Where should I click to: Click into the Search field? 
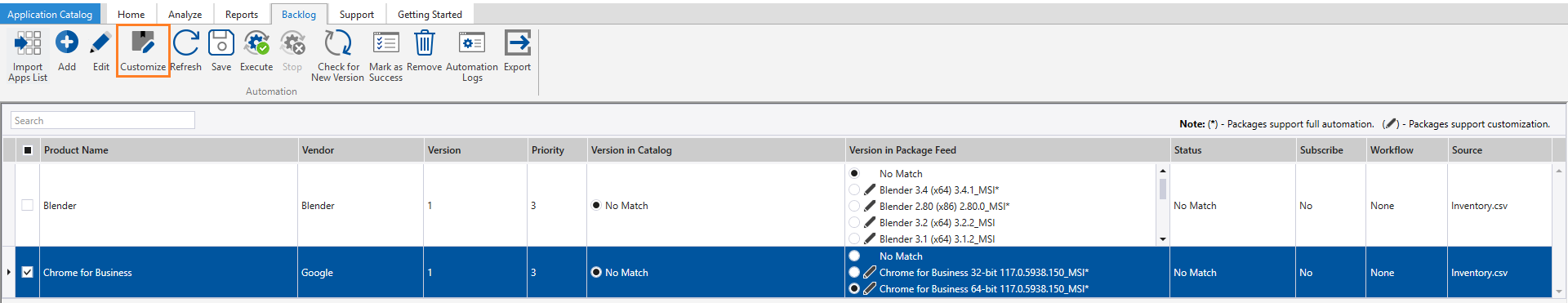point(103,120)
